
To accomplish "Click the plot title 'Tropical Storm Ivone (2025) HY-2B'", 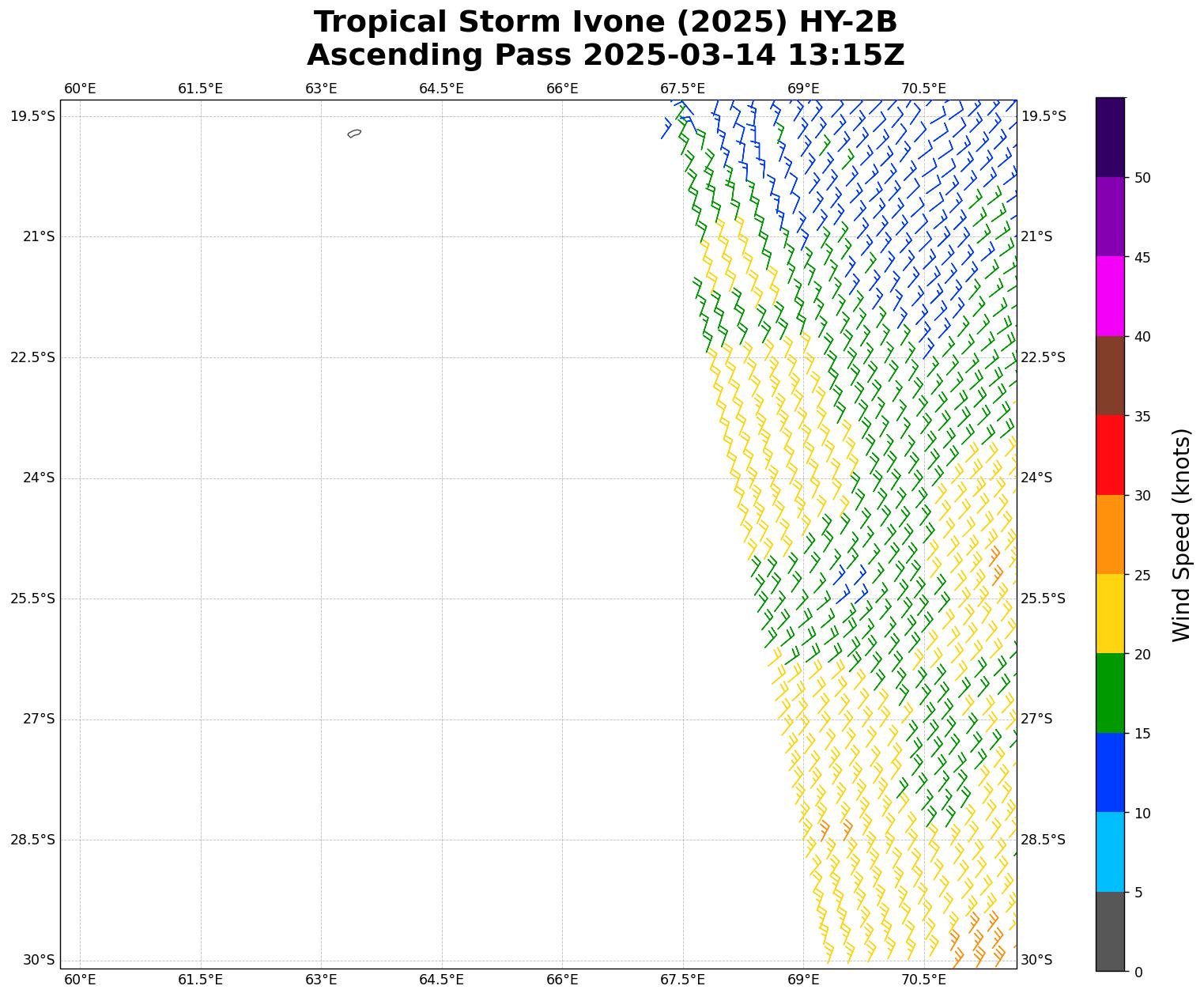I will [606, 23].
